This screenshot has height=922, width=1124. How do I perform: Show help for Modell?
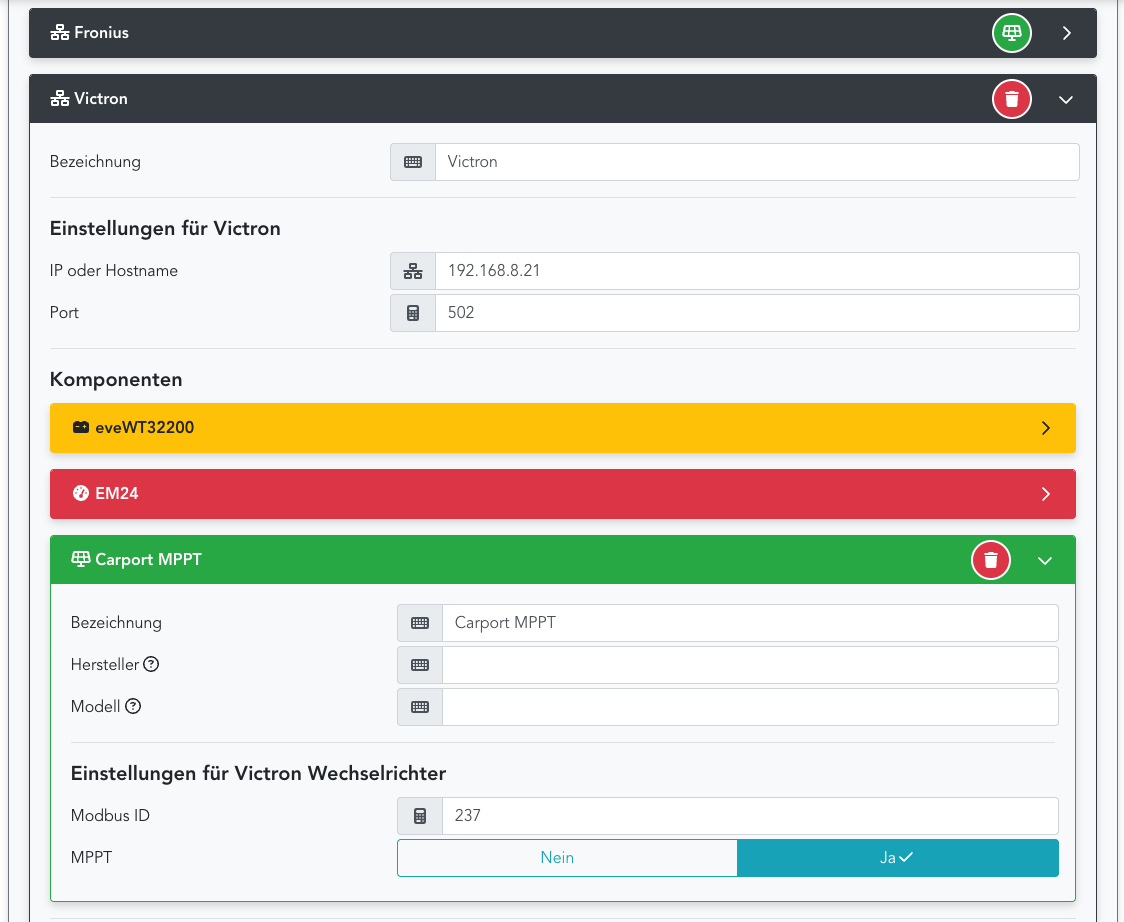click(133, 706)
